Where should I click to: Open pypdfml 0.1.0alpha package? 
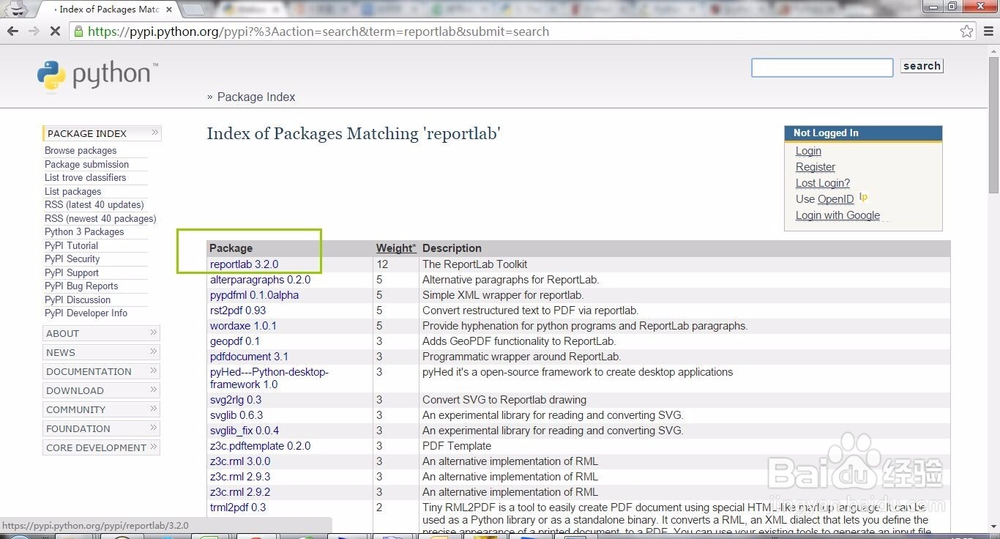point(254,295)
